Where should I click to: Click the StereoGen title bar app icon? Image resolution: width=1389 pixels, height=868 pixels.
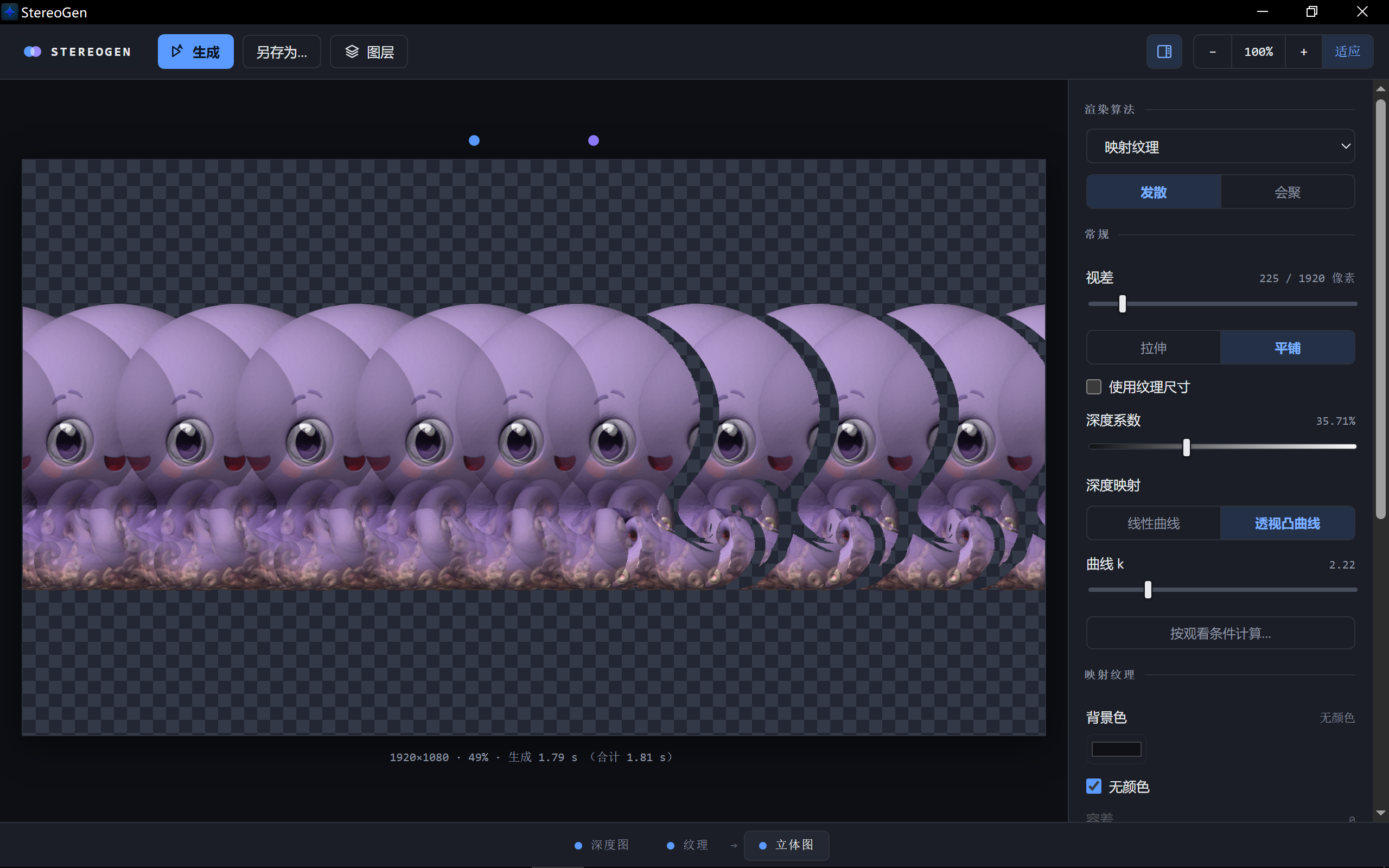[10, 12]
